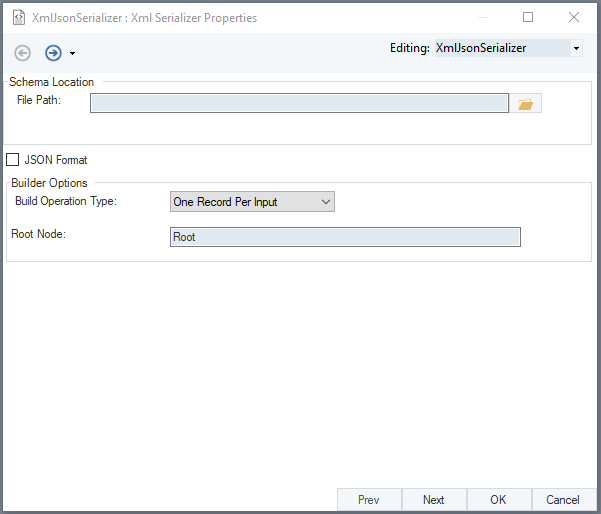This screenshot has width=601, height=514.
Task: Click the window title bar text
Action: tap(144, 18)
